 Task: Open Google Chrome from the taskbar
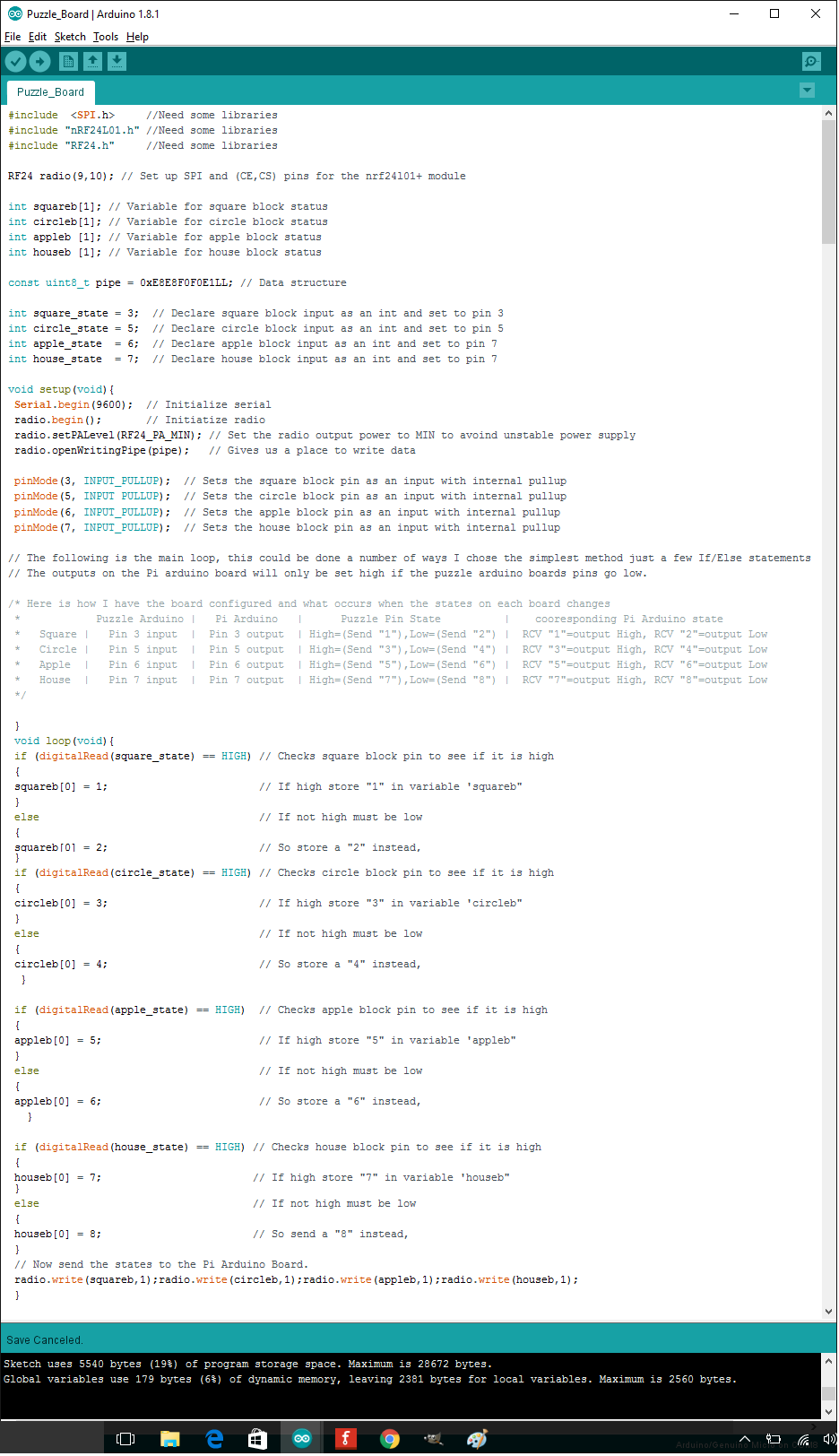[389, 1439]
